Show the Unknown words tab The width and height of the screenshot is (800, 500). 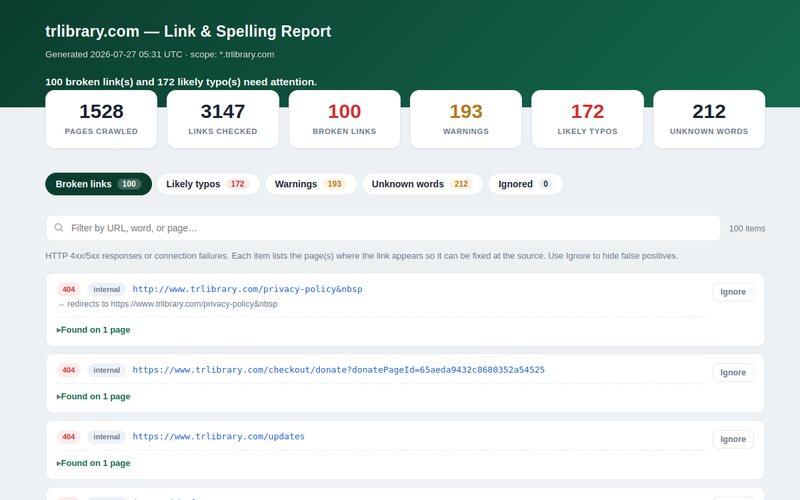click(422, 184)
